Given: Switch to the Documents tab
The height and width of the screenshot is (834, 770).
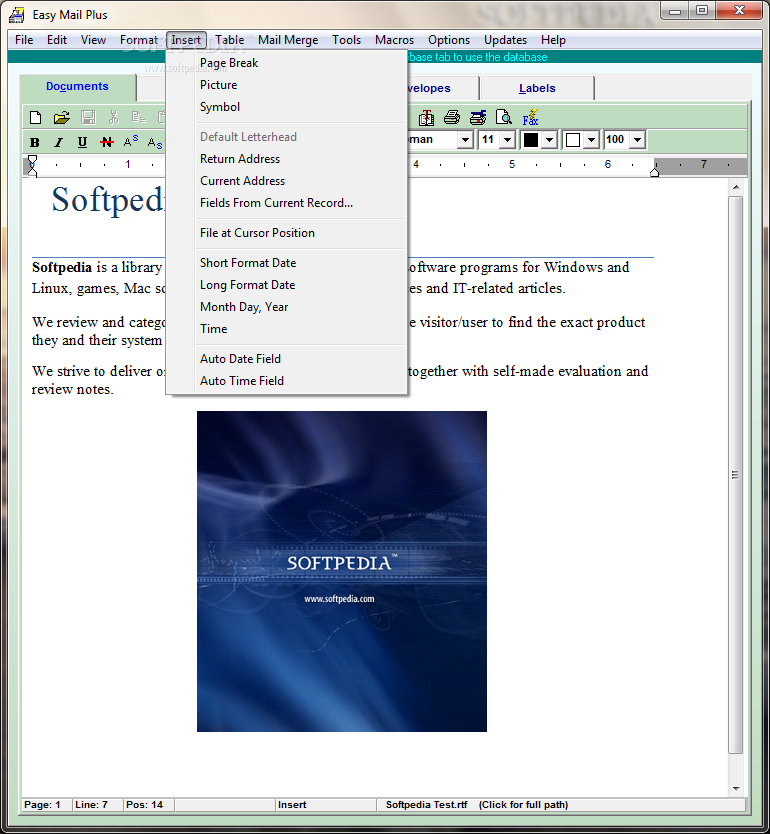Looking at the screenshot, I should [x=78, y=87].
